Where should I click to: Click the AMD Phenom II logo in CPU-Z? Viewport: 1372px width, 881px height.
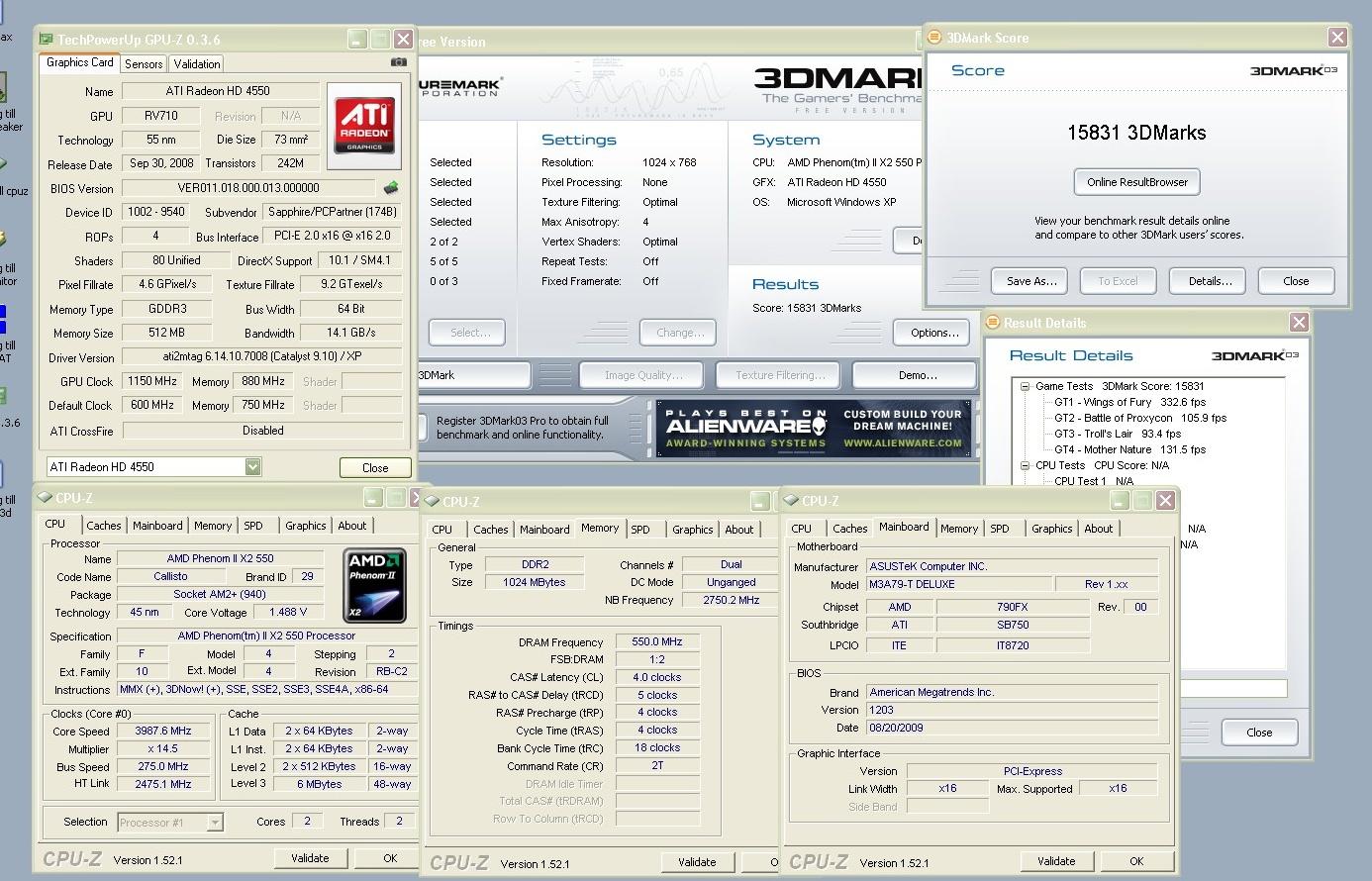pyautogui.click(x=374, y=584)
